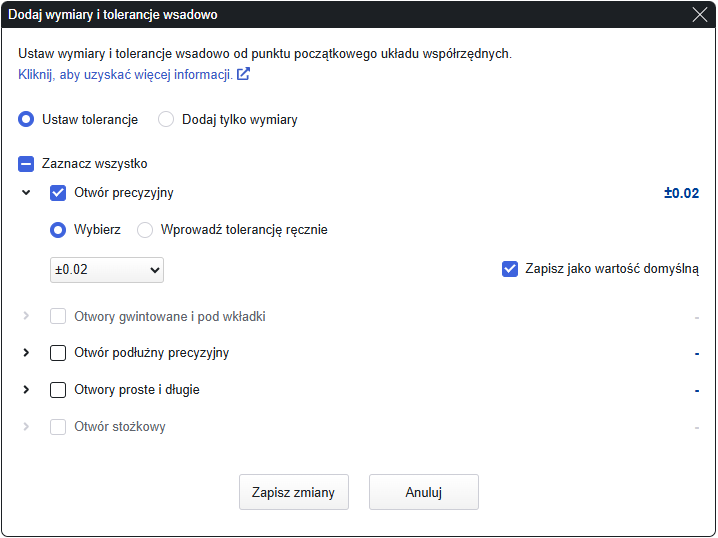The width and height of the screenshot is (718, 538).
Task: Expand the 'Otwory gwintowane i pod wkładki' section
Action: (26, 316)
